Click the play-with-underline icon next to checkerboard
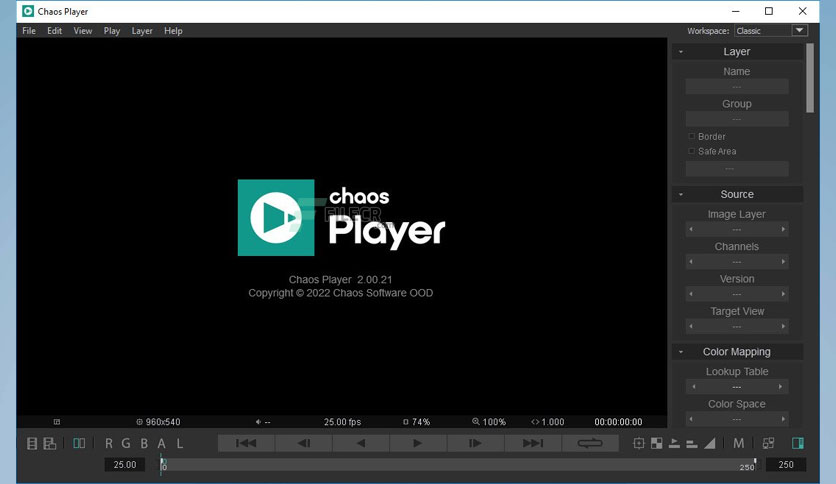 pos(674,443)
